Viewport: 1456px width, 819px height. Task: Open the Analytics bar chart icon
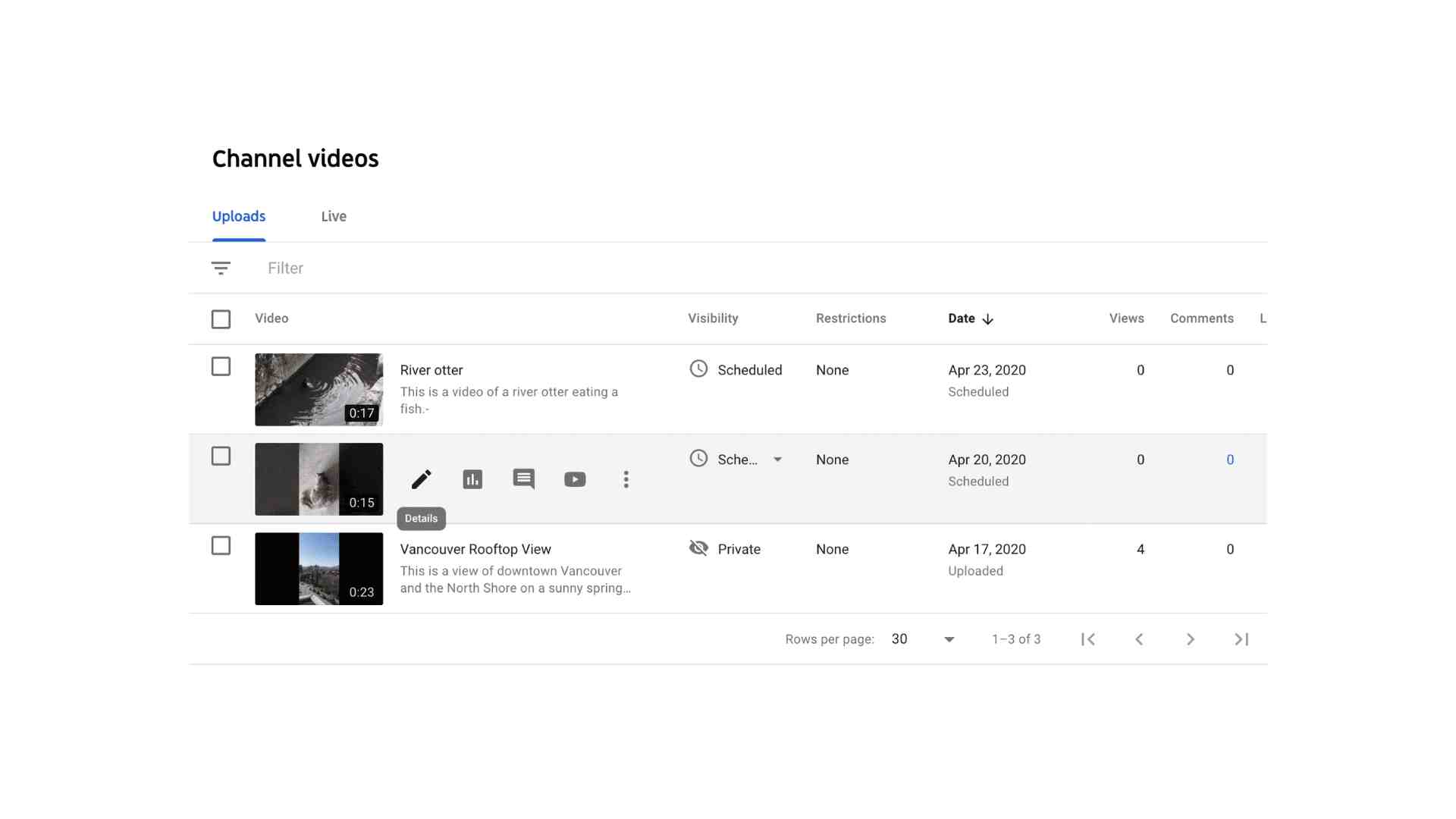[x=472, y=479]
